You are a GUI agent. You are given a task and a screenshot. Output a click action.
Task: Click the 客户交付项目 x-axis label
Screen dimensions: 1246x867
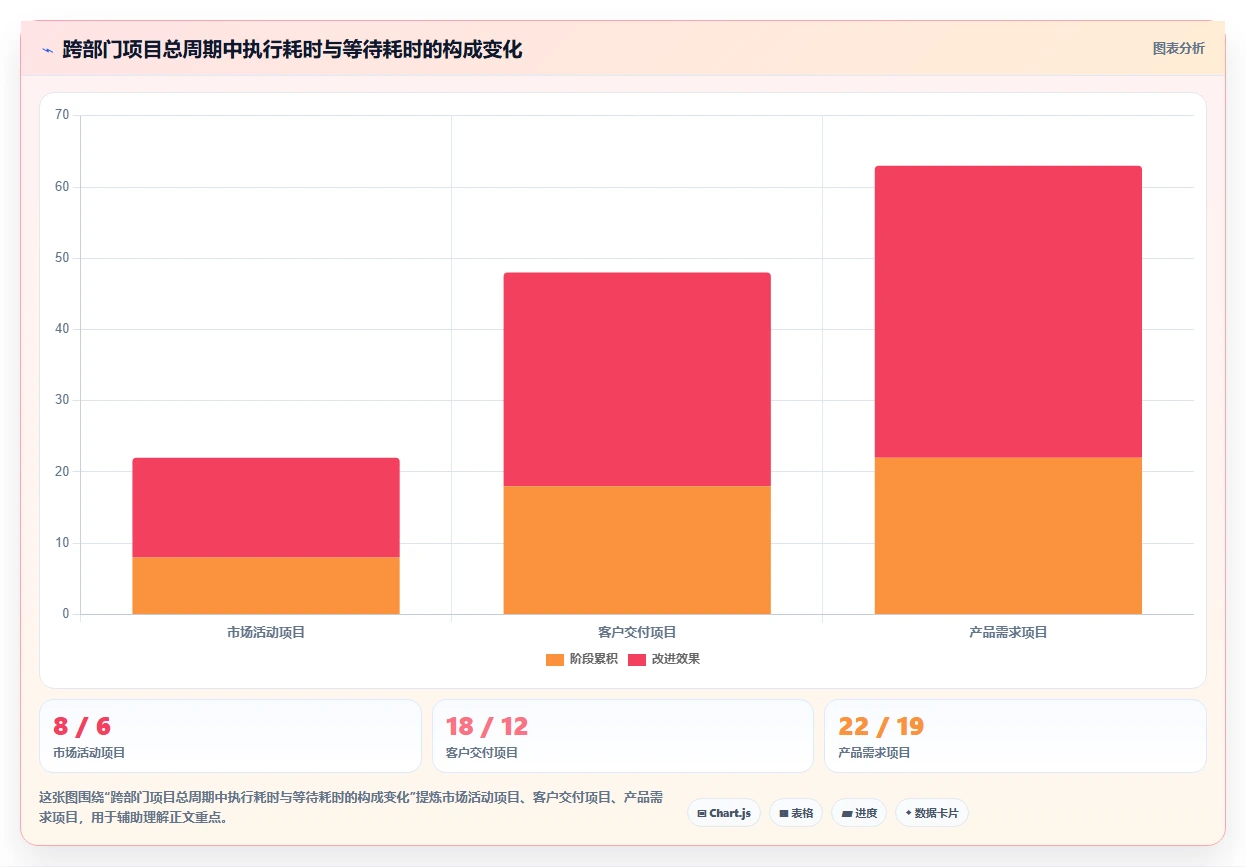(x=637, y=633)
